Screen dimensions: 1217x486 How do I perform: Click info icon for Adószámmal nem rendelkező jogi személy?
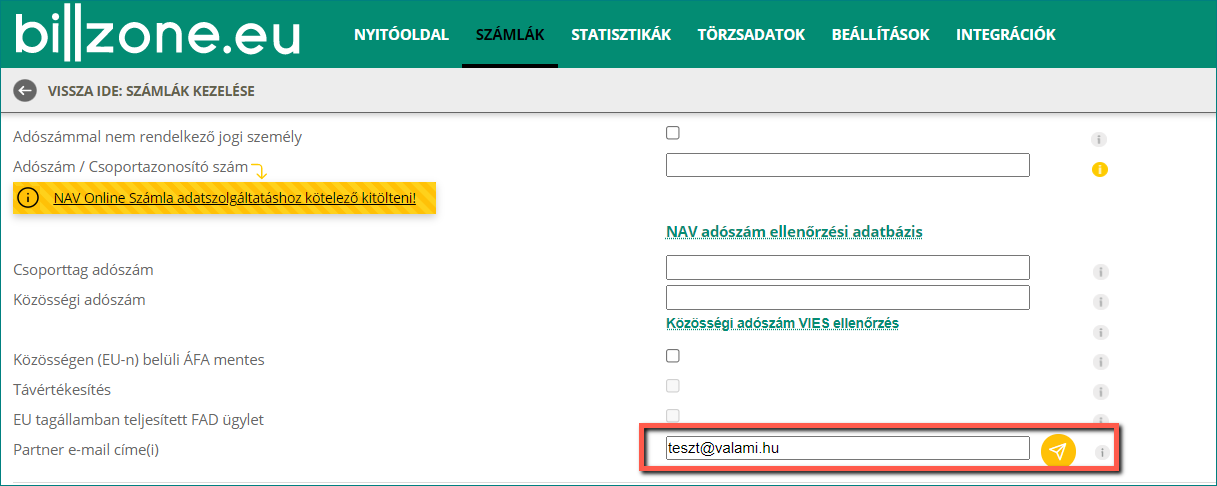1100,140
